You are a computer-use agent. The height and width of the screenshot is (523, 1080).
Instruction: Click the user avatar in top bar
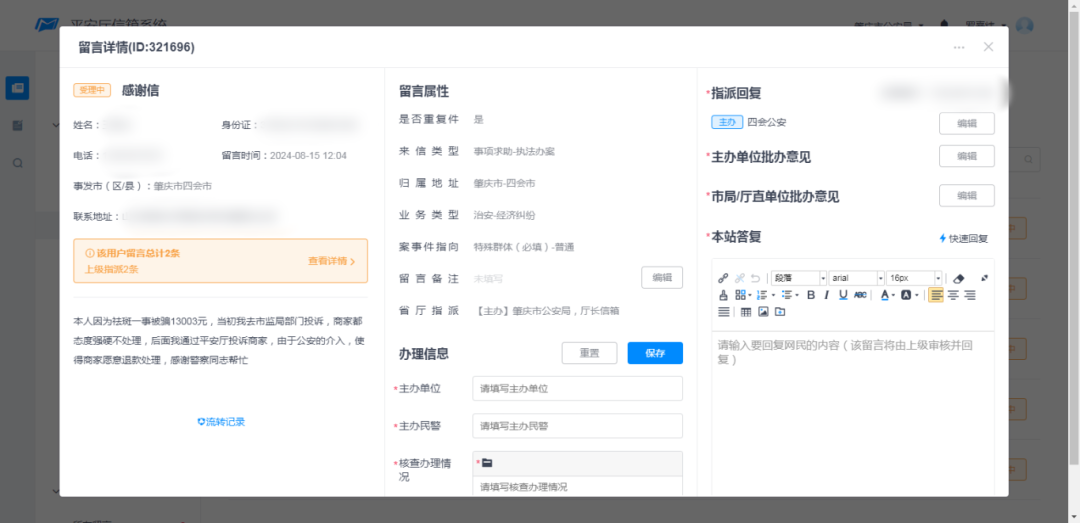[1025, 25]
